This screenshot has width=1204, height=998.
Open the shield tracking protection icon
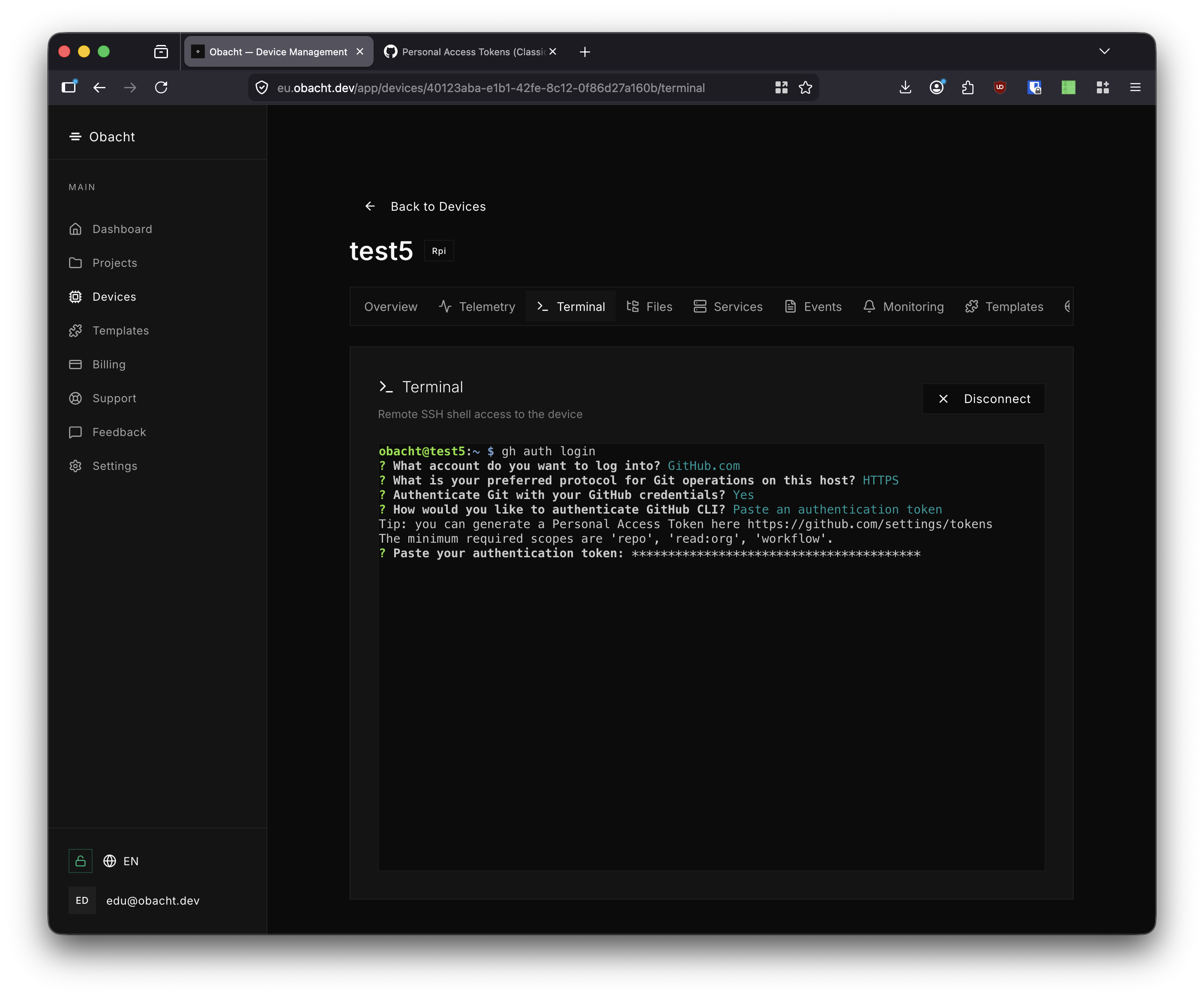(x=261, y=88)
